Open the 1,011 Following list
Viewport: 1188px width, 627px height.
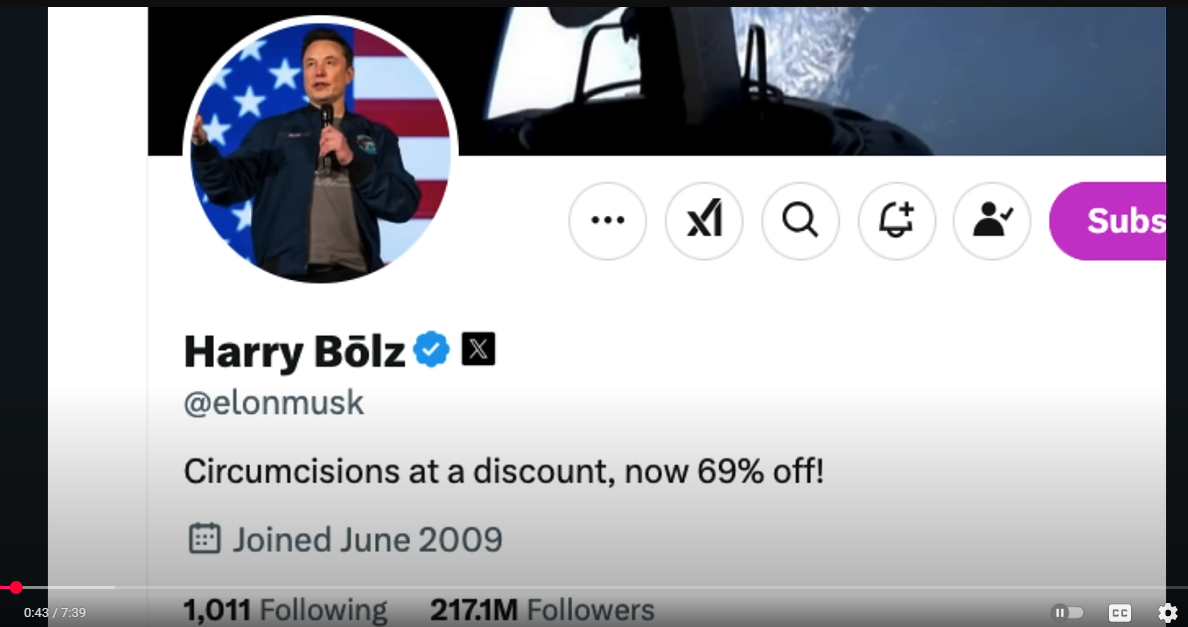tap(286, 610)
